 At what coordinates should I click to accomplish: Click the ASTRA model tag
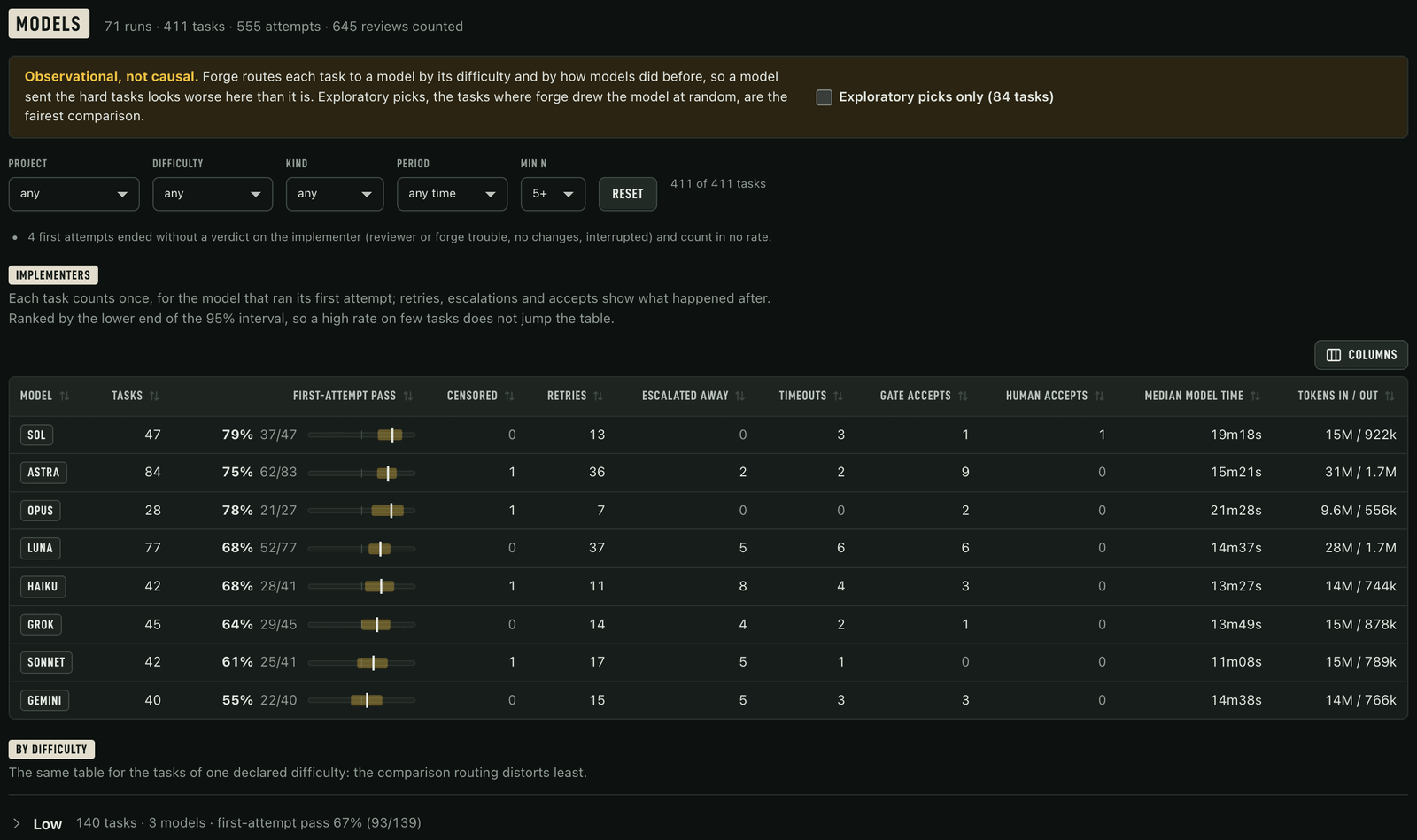pos(43,473)
